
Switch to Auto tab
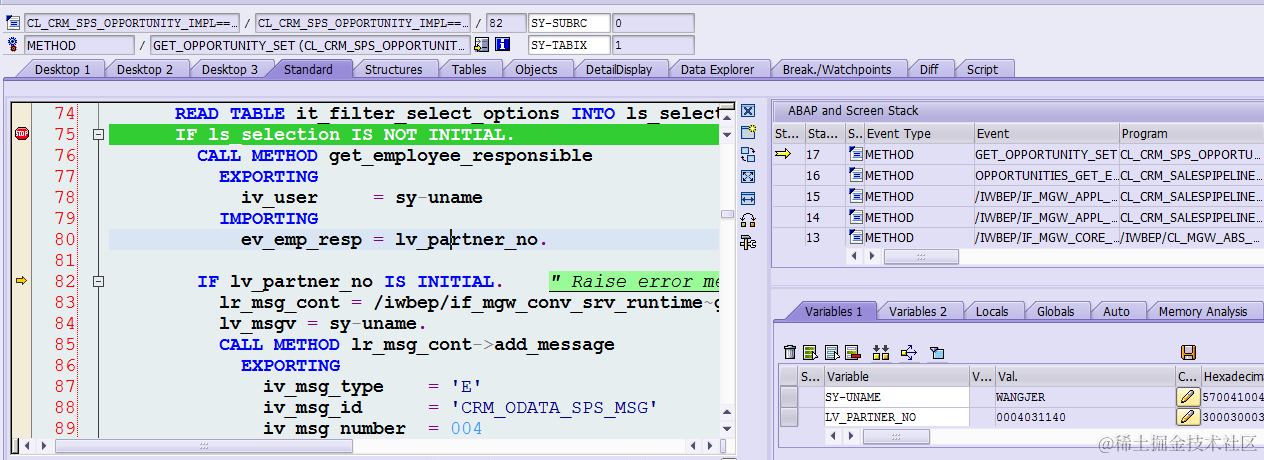tap(1116, 311)
